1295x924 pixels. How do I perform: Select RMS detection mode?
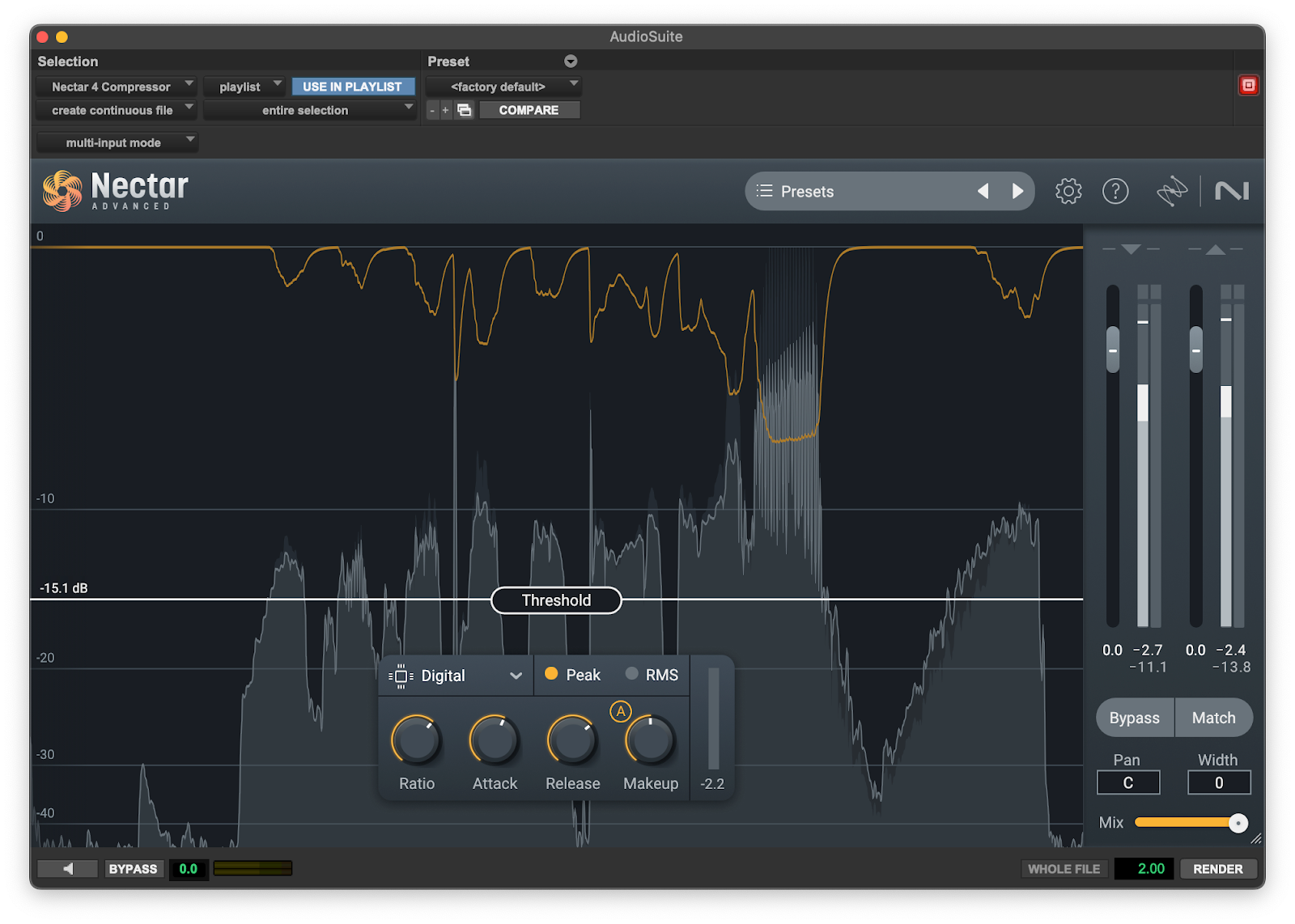(x=652, y=675)
